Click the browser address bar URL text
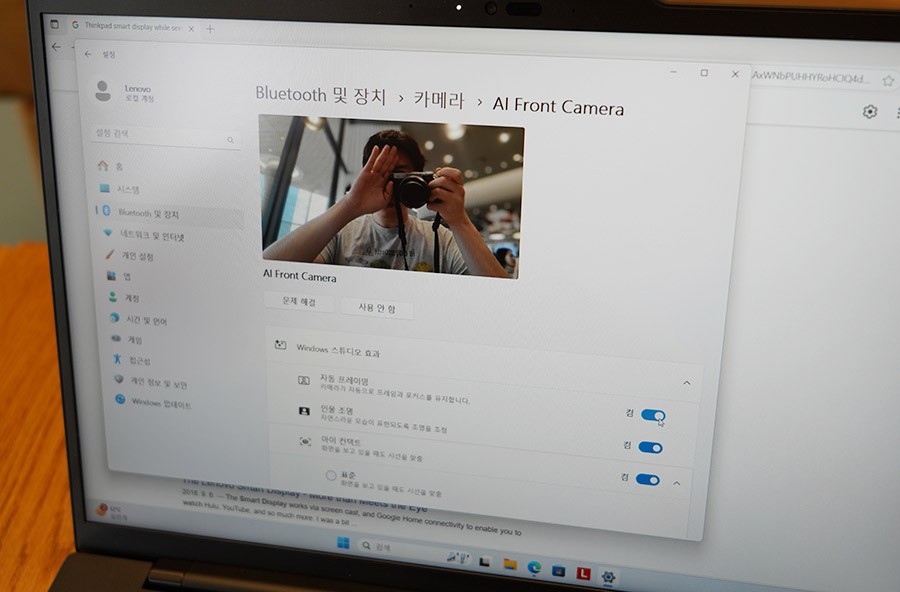This screenshot has height=592, width=900. coord(809,77)
